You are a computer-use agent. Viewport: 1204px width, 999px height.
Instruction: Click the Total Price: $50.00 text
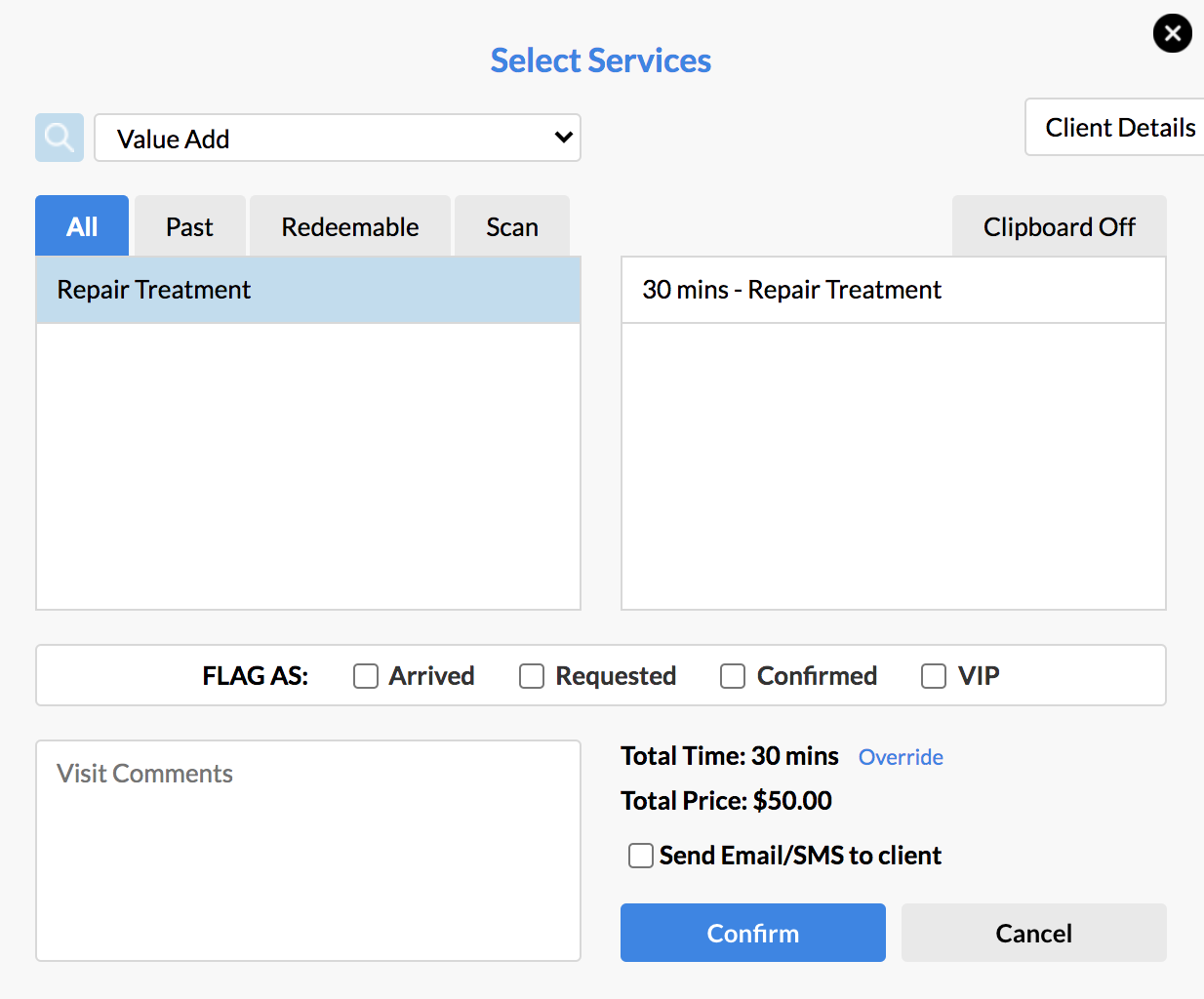(726, 801)
